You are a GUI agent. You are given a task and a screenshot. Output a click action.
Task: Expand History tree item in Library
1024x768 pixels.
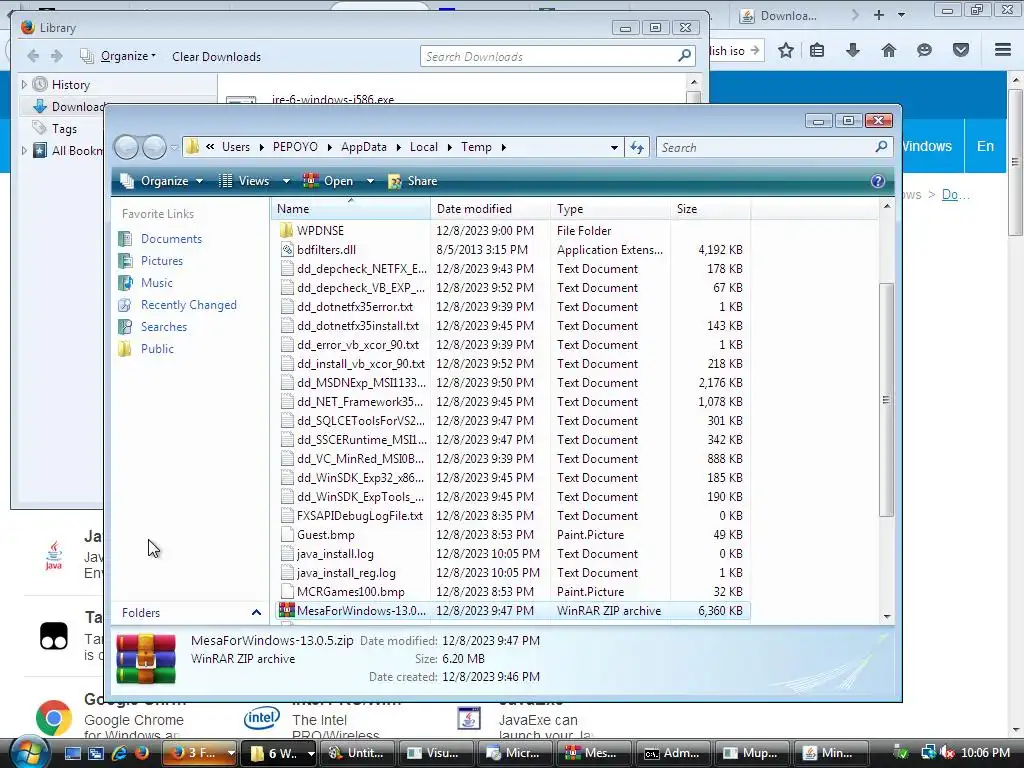point(24,84)
